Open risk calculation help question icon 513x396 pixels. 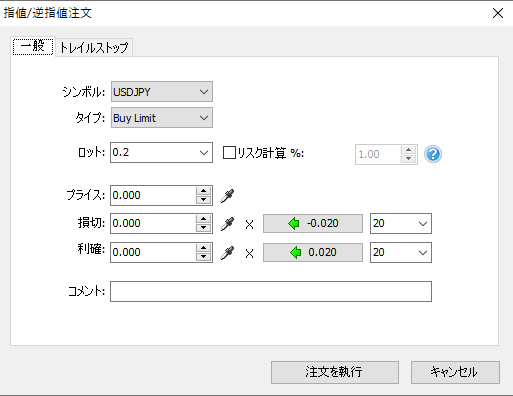[433, 154]
